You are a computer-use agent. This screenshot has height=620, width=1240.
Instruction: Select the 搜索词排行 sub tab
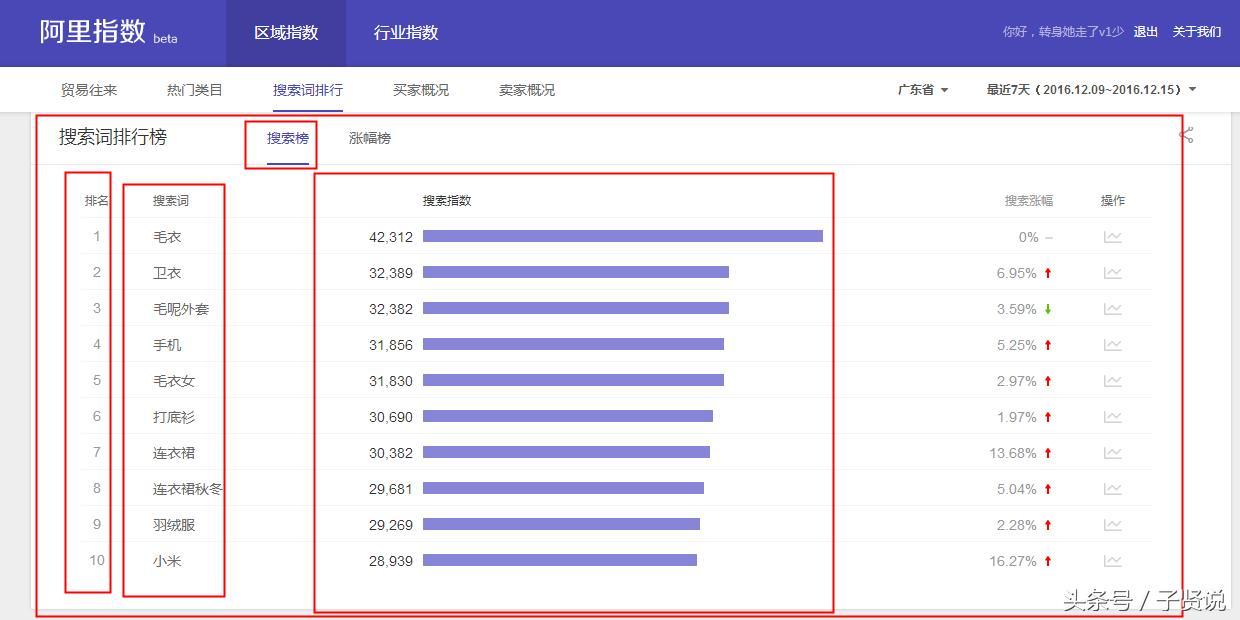[308, 90]
